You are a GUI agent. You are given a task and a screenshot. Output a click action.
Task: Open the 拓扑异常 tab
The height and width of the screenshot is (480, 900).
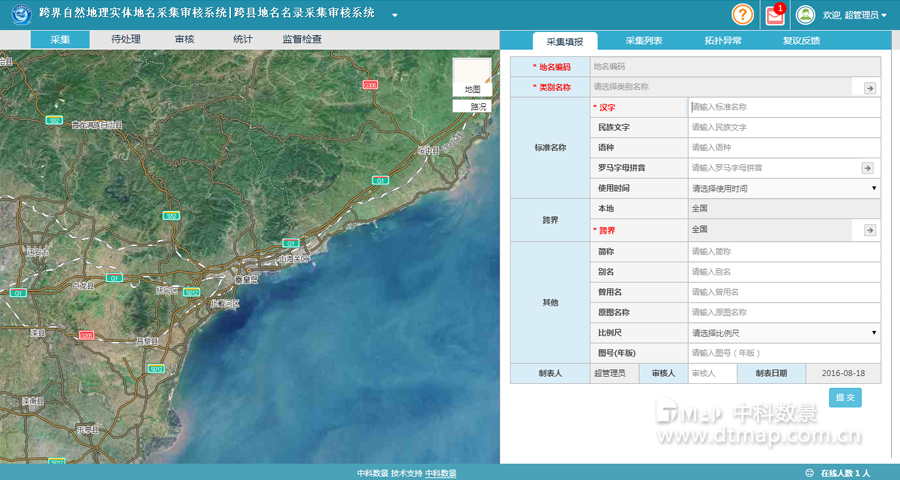722,41
